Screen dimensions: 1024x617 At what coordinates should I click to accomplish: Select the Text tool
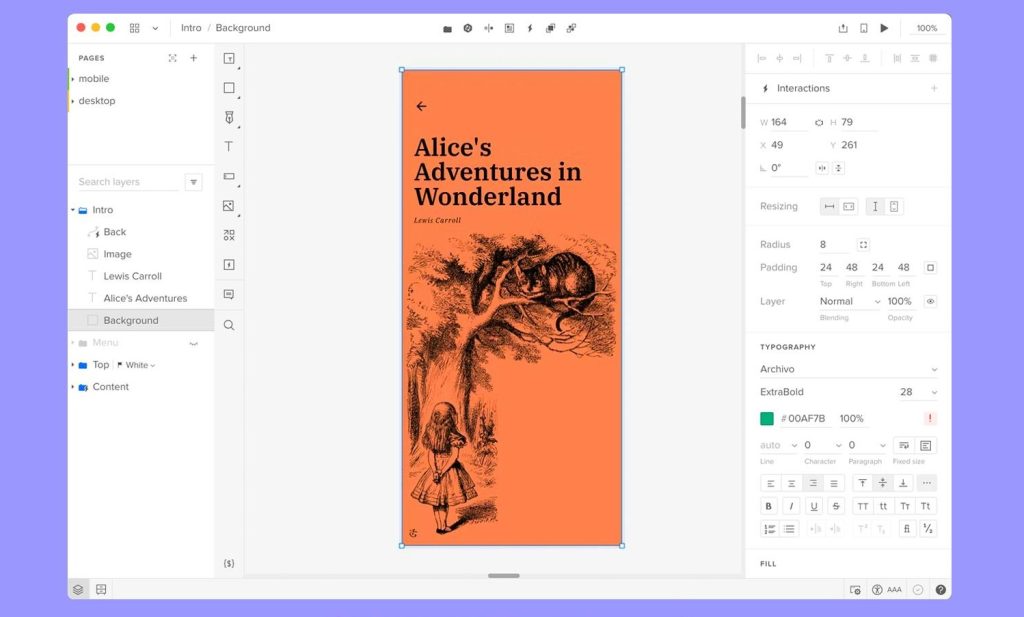[229, 146]
